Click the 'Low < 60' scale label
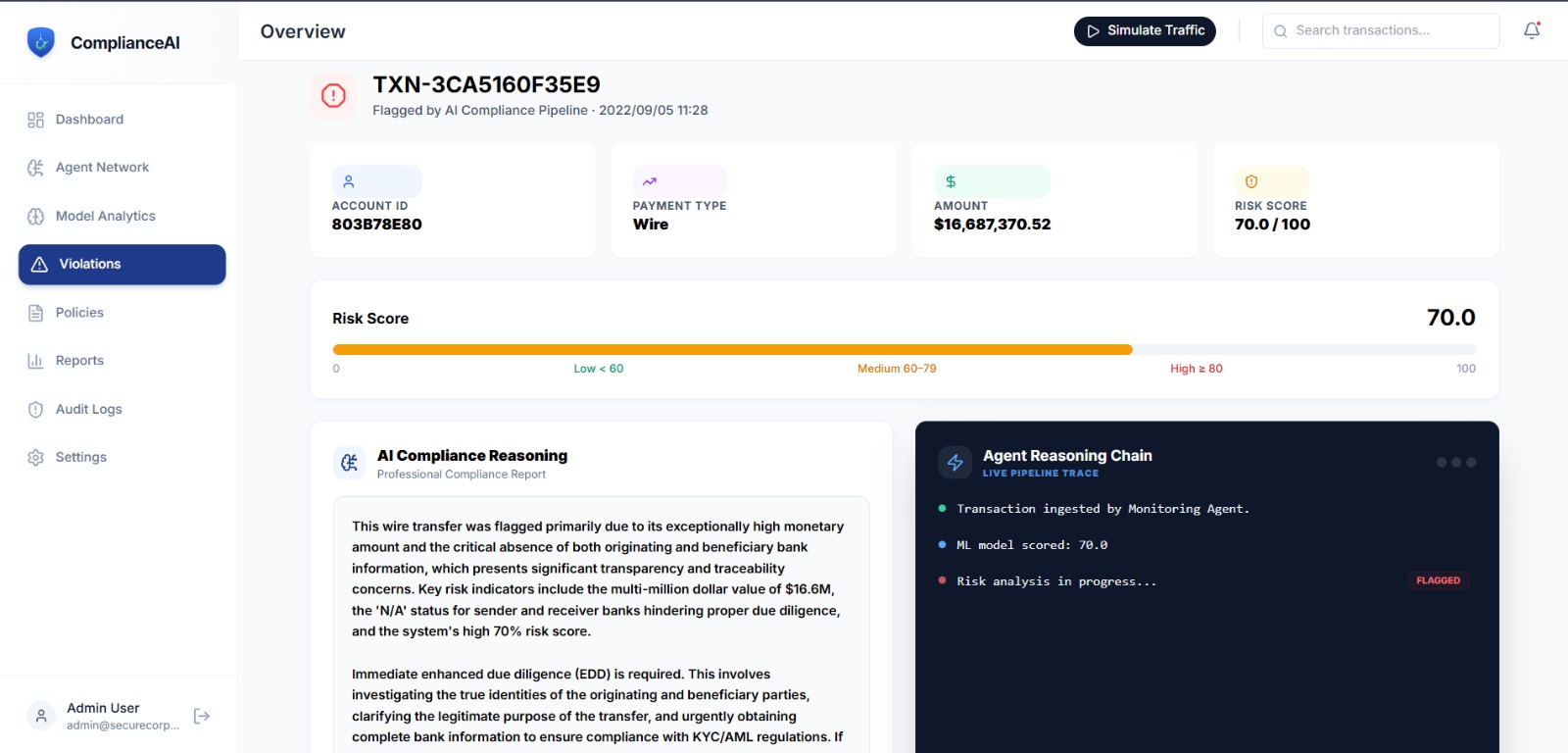 click(599, 369)
